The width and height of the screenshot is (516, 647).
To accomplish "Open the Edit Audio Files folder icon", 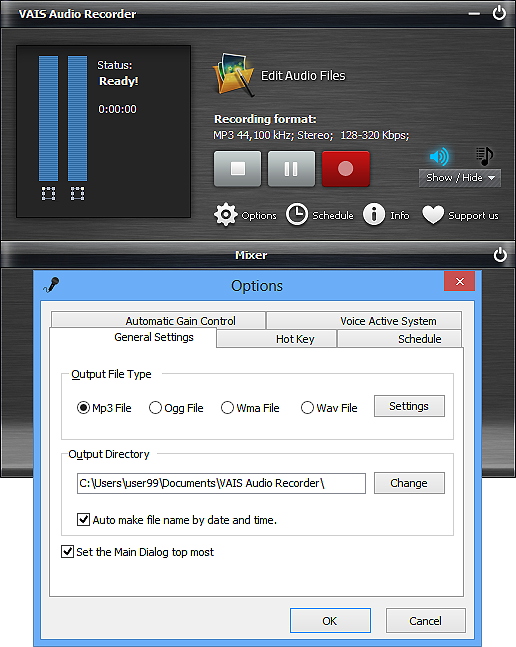I will (x=233, y=74).
